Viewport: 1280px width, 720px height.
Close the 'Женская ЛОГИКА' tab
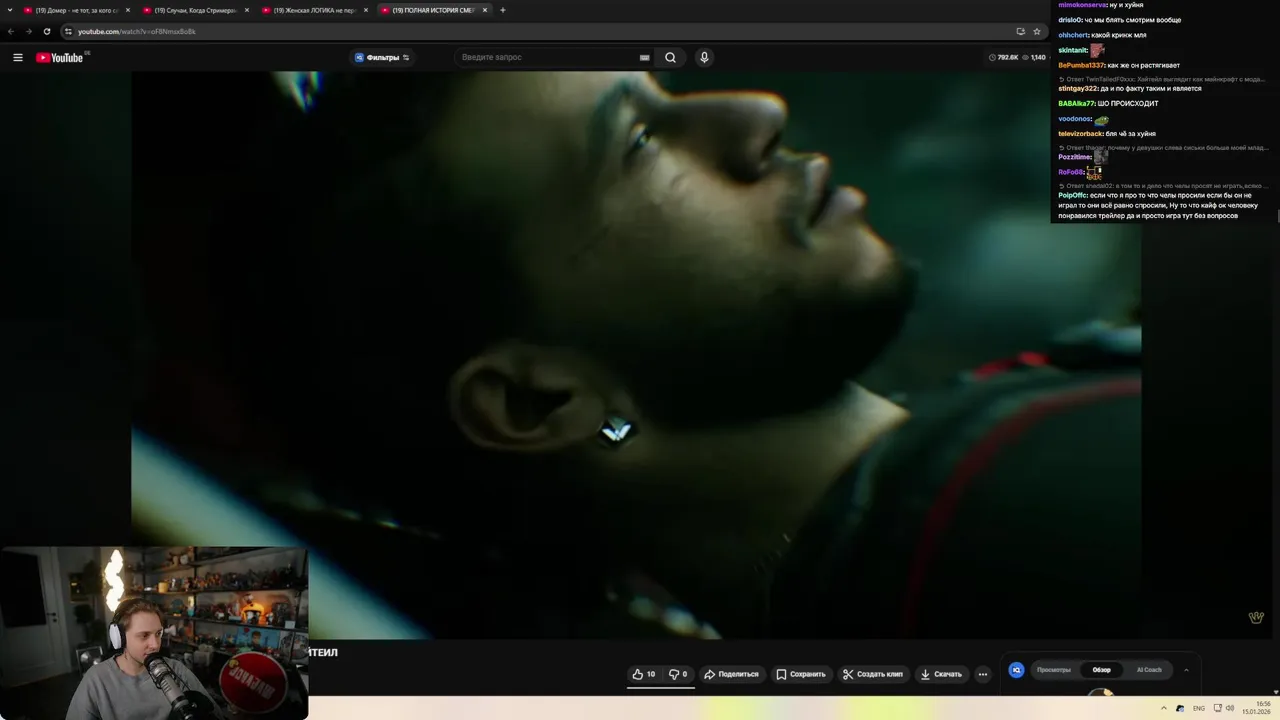pyautogui.click(x=366, y=10)
